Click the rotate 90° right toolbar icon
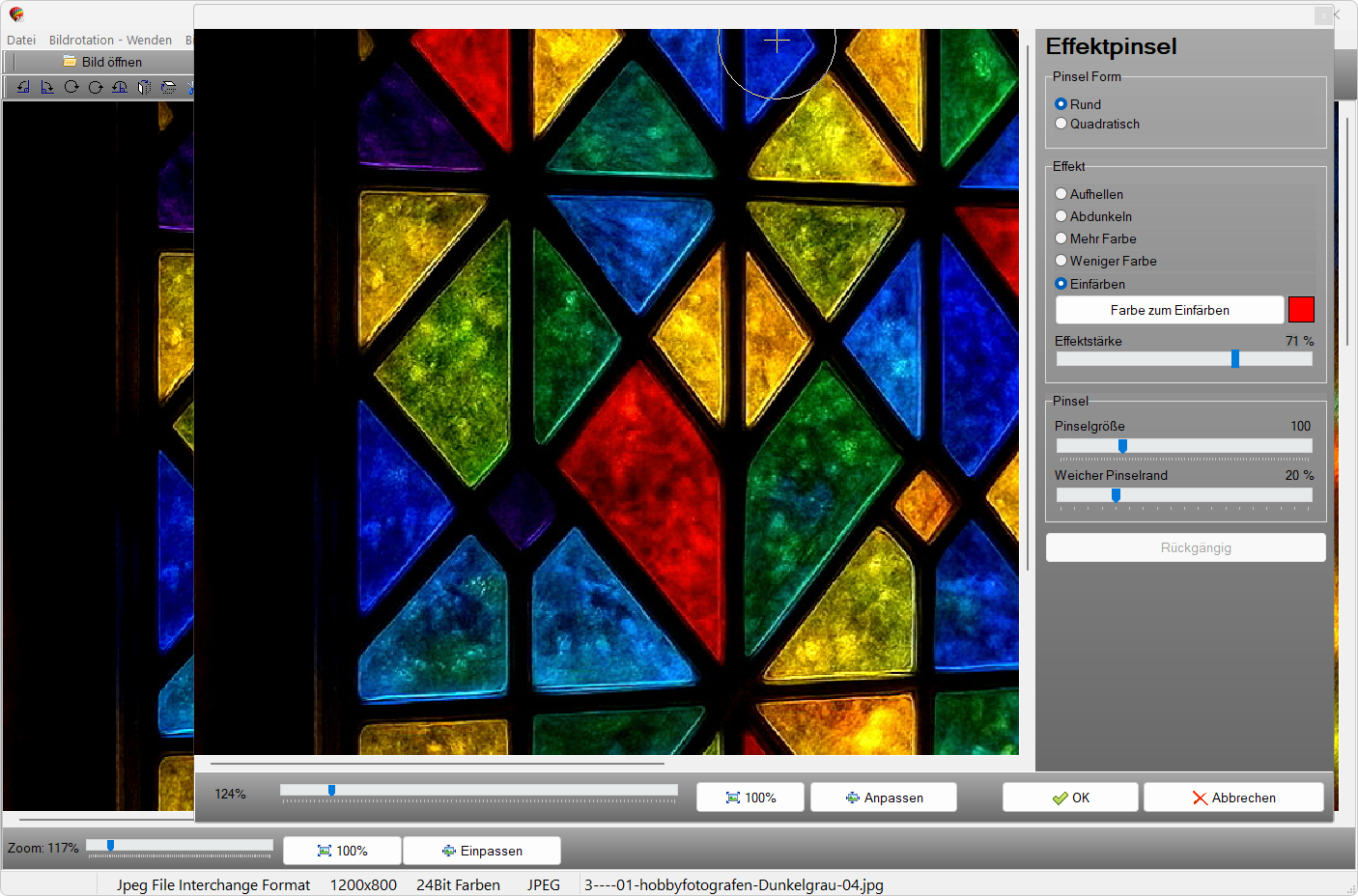 tap(47, 87)
